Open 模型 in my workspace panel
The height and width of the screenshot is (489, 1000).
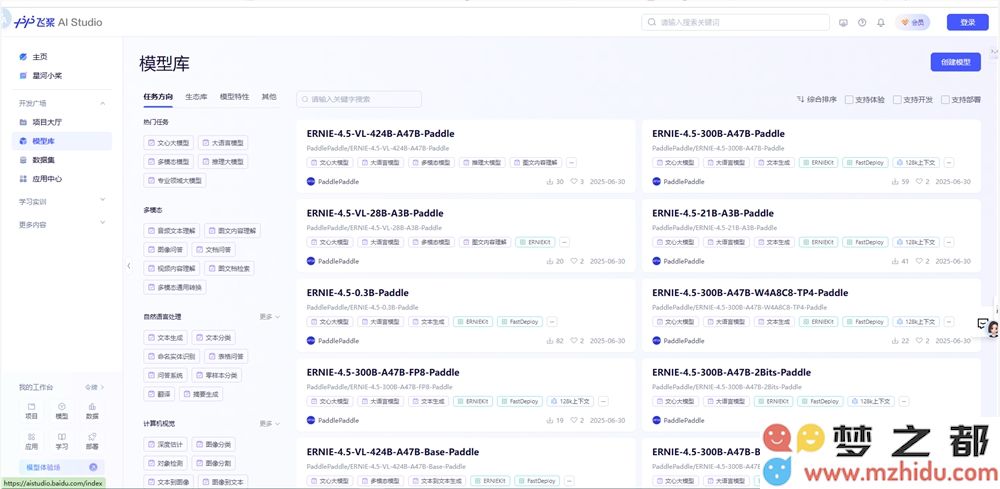62,411
